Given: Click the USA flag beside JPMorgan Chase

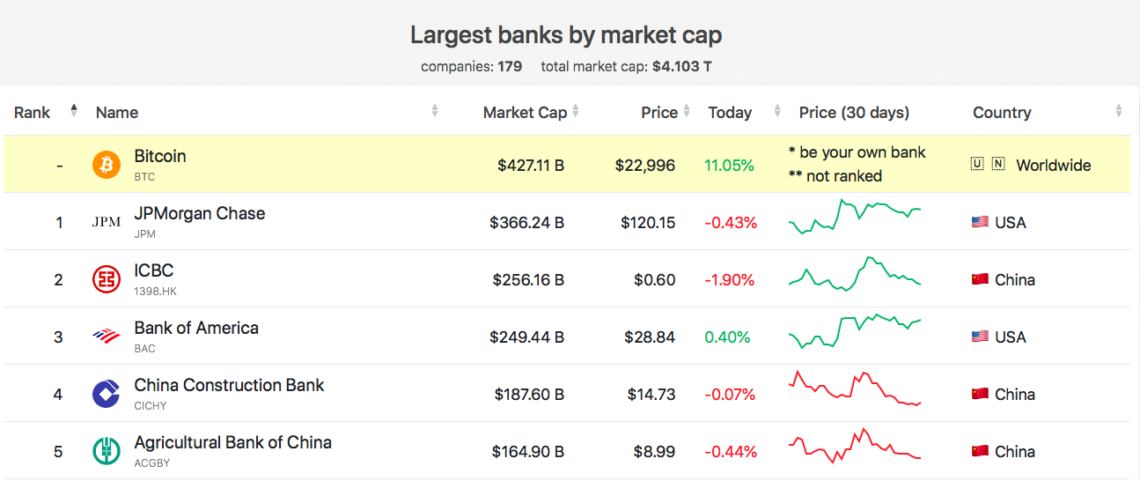Looking at the screenshot, I should point(980,222).
